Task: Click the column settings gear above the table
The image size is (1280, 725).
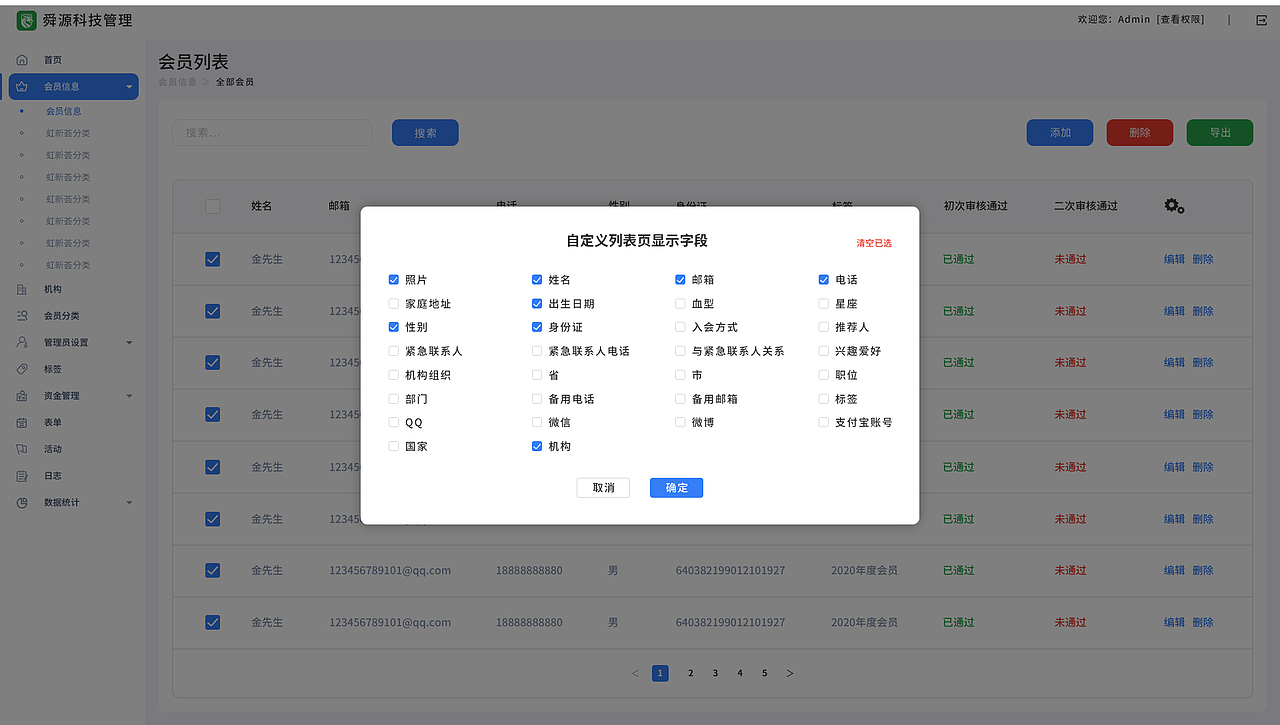Action: pos(1172,205)
